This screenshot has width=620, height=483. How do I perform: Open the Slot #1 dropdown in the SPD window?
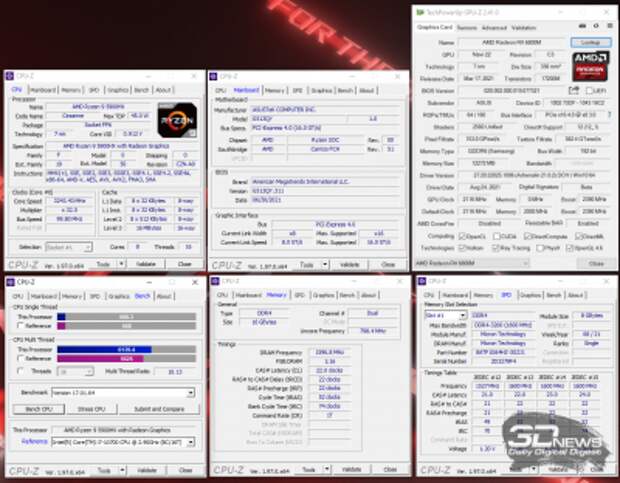[445, 315]
